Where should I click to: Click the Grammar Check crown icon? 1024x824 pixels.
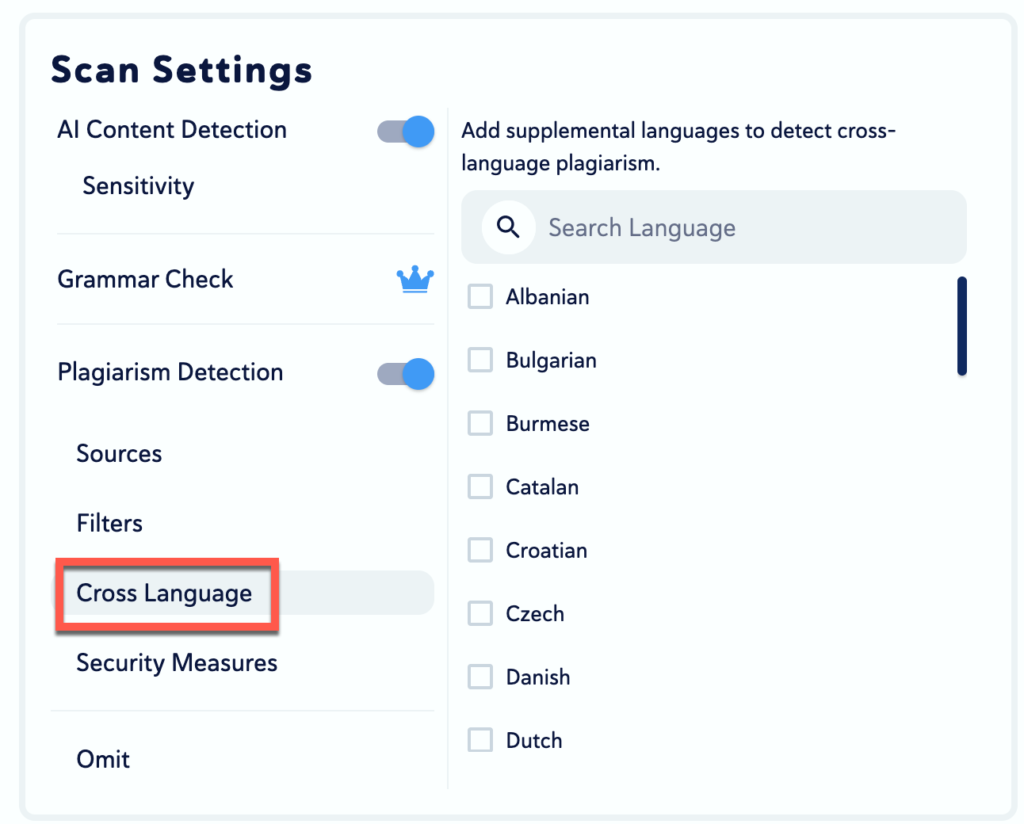(x=415, y=280)
